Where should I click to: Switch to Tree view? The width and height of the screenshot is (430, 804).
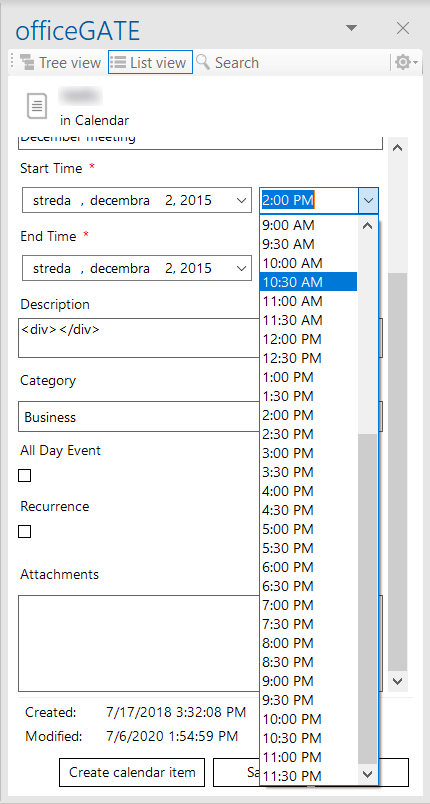[60, 63]
